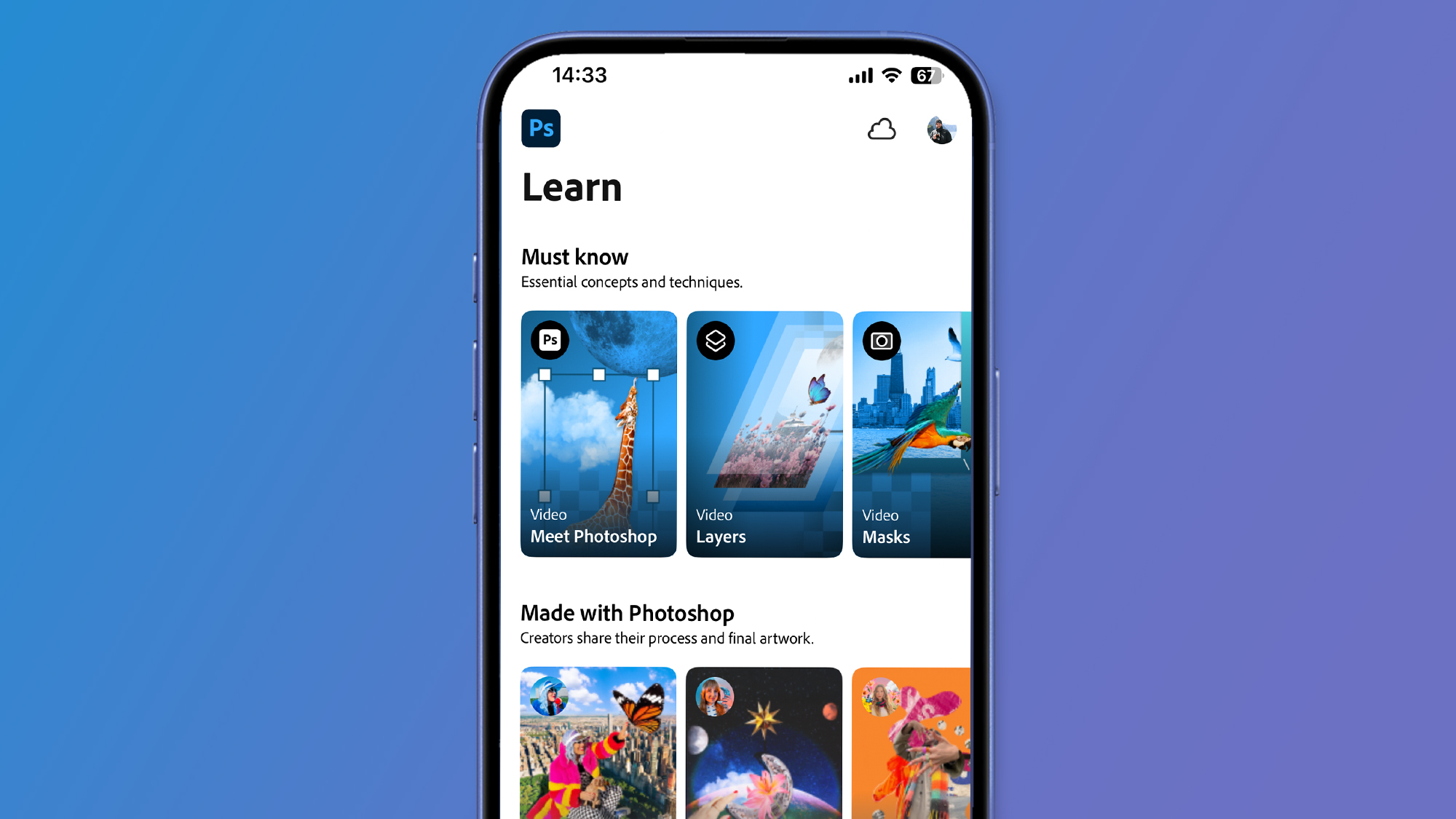Open the Layers video tutorial
Image resolution: width=1456 pixels, height=819 pixels.
coord(764,434)
